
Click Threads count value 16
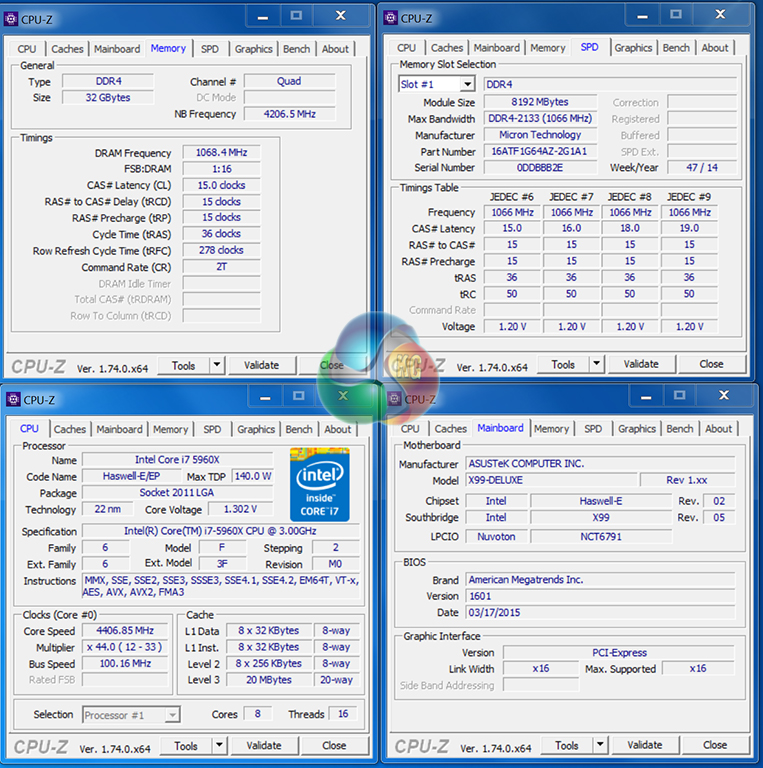(x=343, y=714)
